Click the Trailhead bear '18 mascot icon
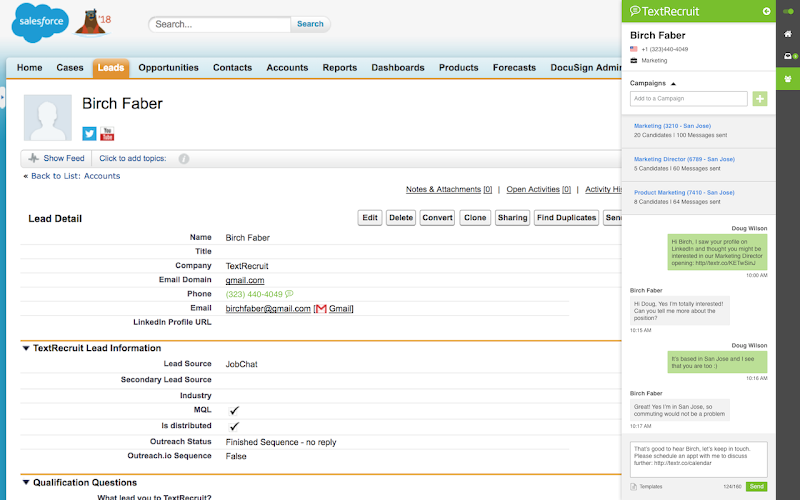 (93, 23)
